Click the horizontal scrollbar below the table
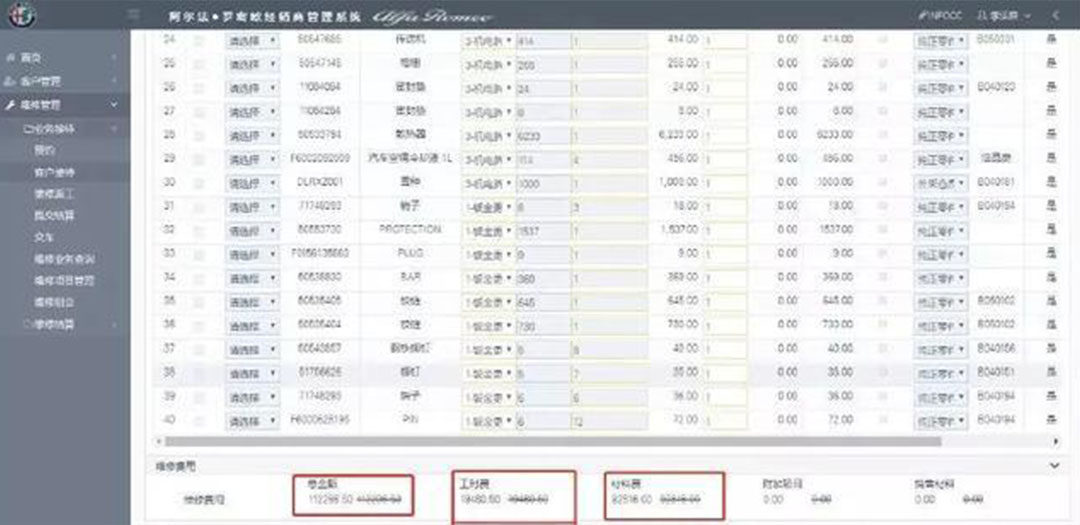Screen dimensions: 1080x525 [552, 441]
